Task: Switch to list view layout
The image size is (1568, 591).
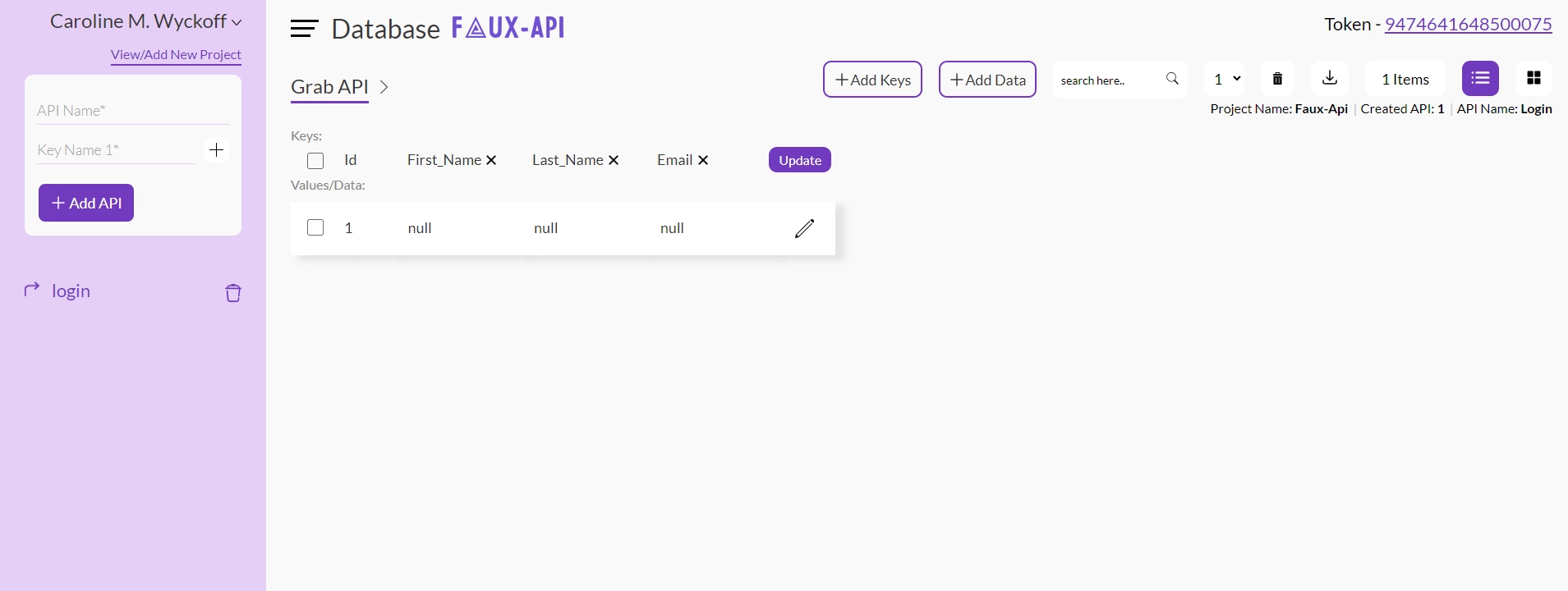Action: [1480, 79]
